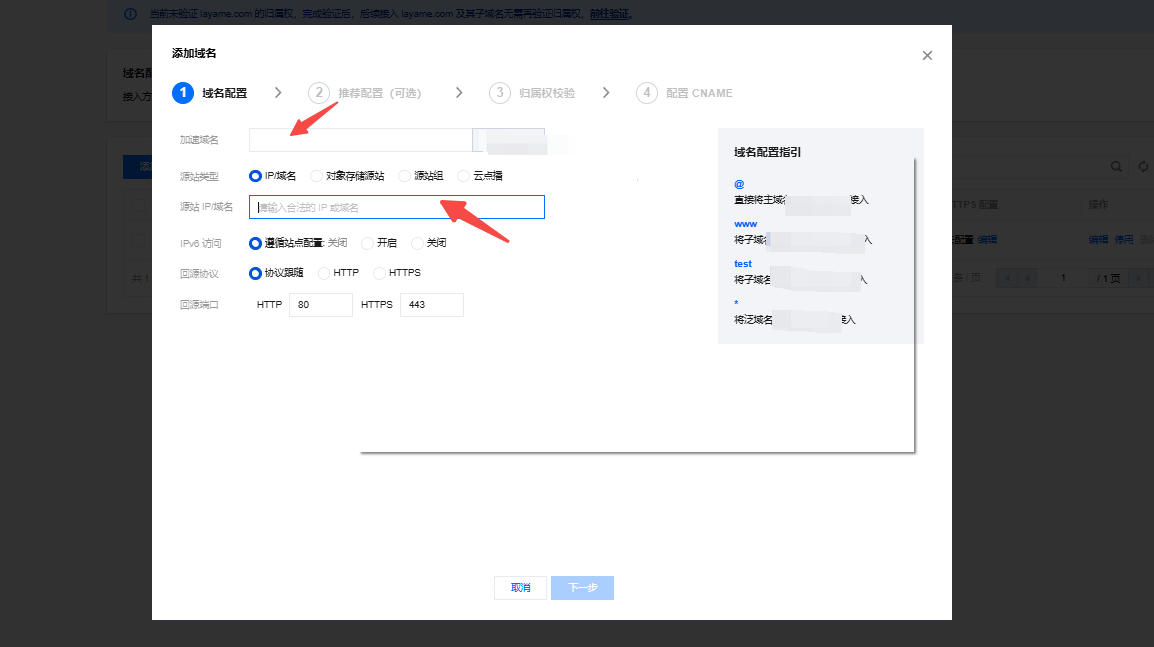Select 对象存储源站 as the origin type

317,175
